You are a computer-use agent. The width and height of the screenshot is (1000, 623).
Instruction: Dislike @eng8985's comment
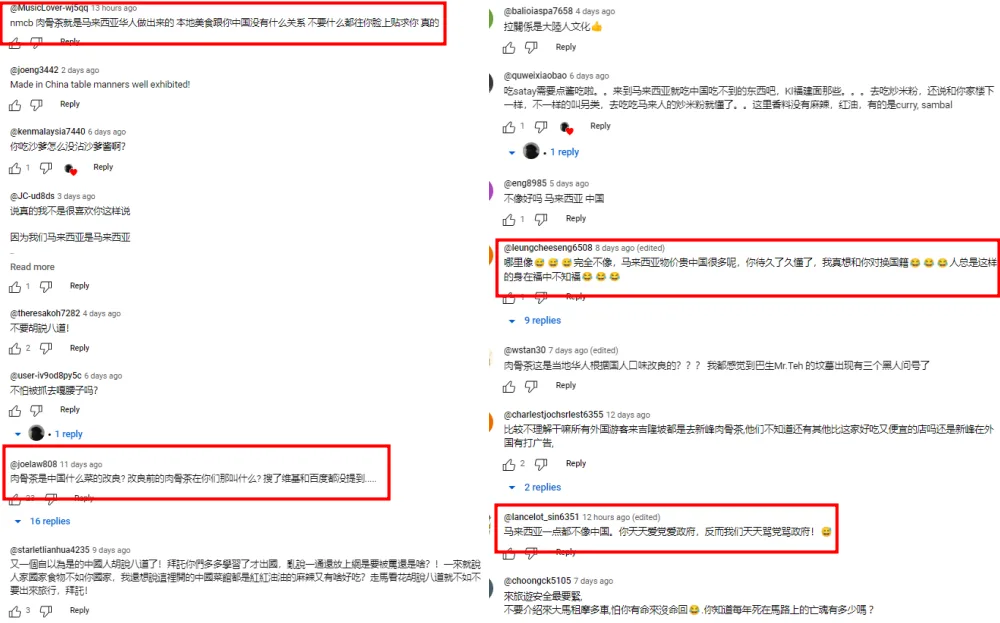click(x=541, y=219)
